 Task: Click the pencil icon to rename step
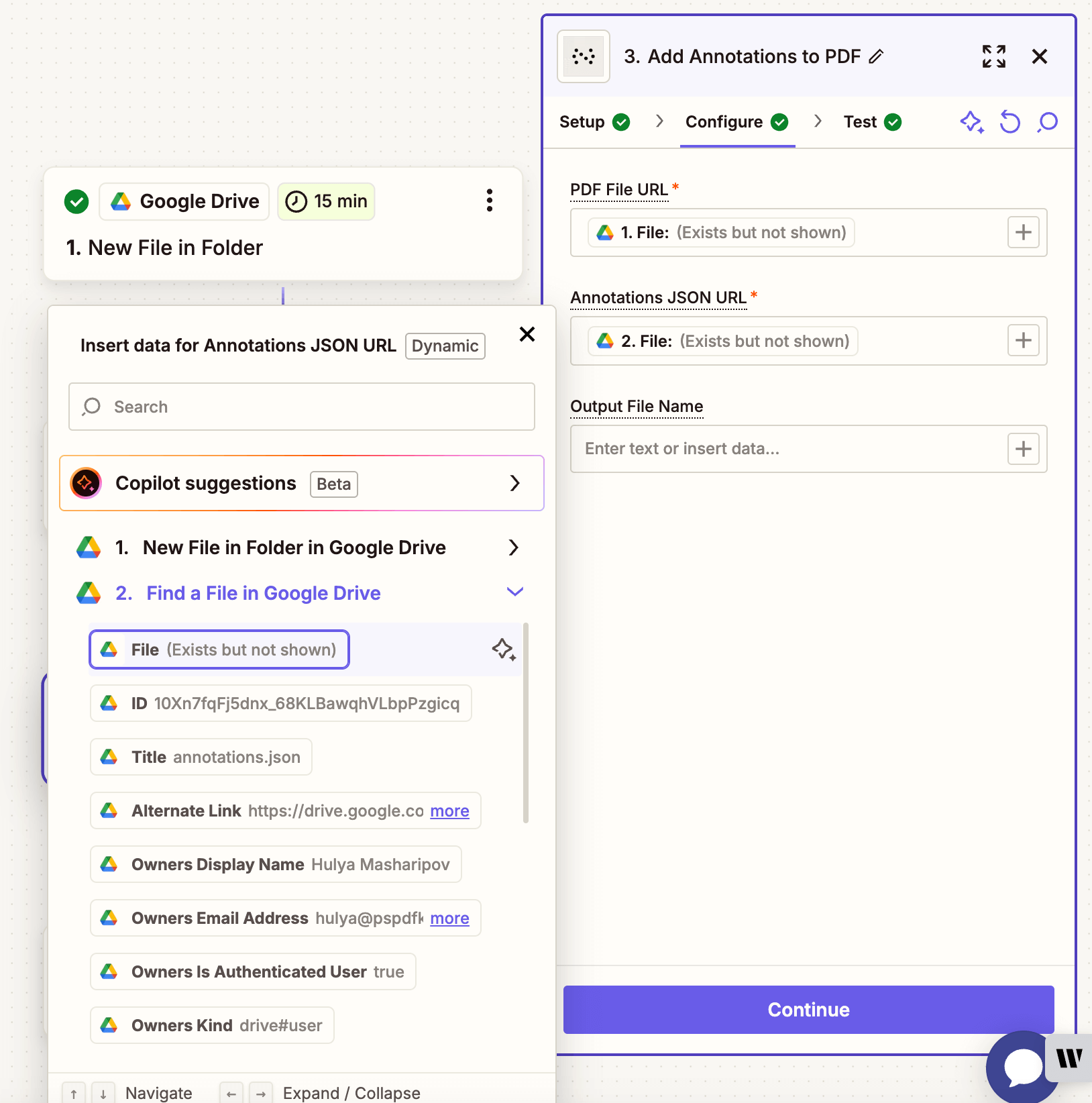click(x=876, y=57)
